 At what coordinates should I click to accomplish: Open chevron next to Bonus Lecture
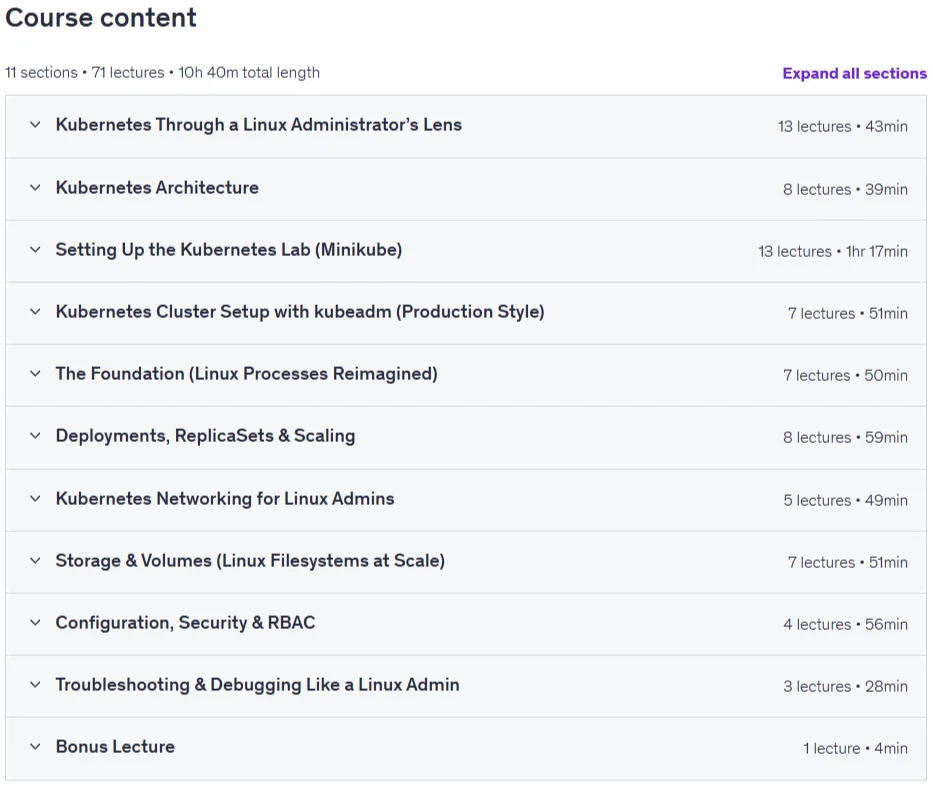click(35, 747)
